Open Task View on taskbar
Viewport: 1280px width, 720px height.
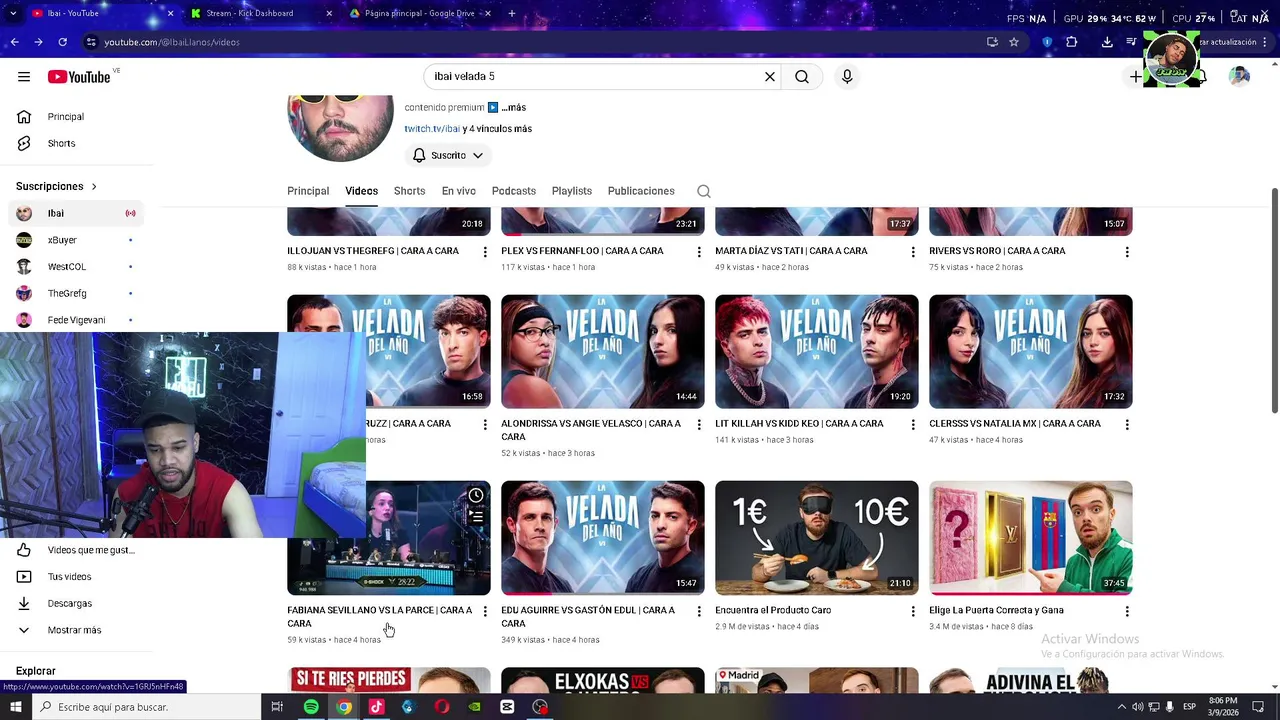(x=277, y=707)
